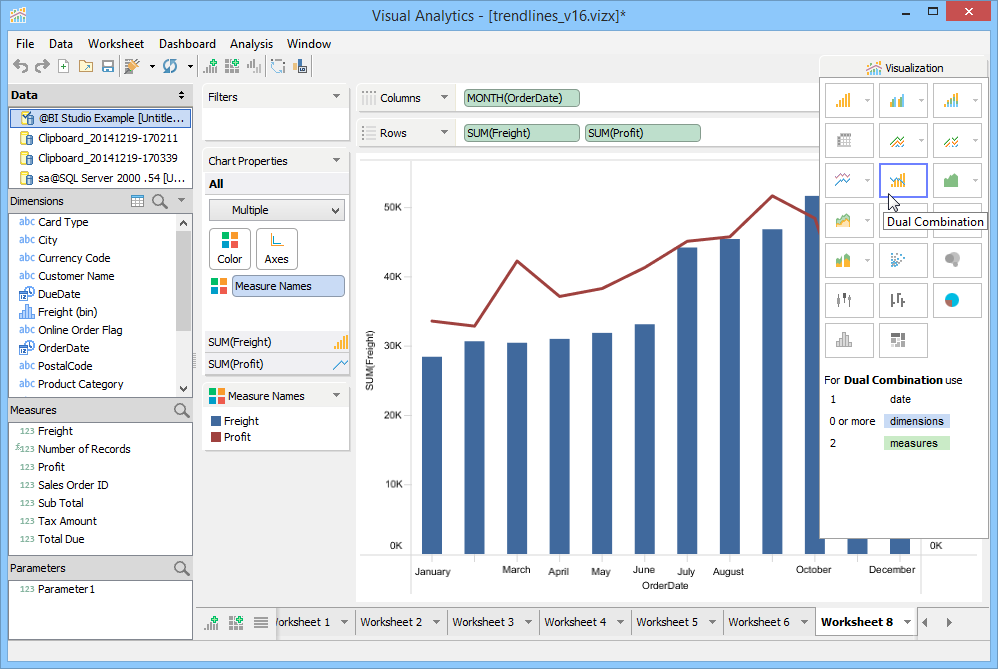This screenshot has width=998, height=669.
Task: Expand the Dimensions header dropdown arrow
Action: tap(181, 201)
